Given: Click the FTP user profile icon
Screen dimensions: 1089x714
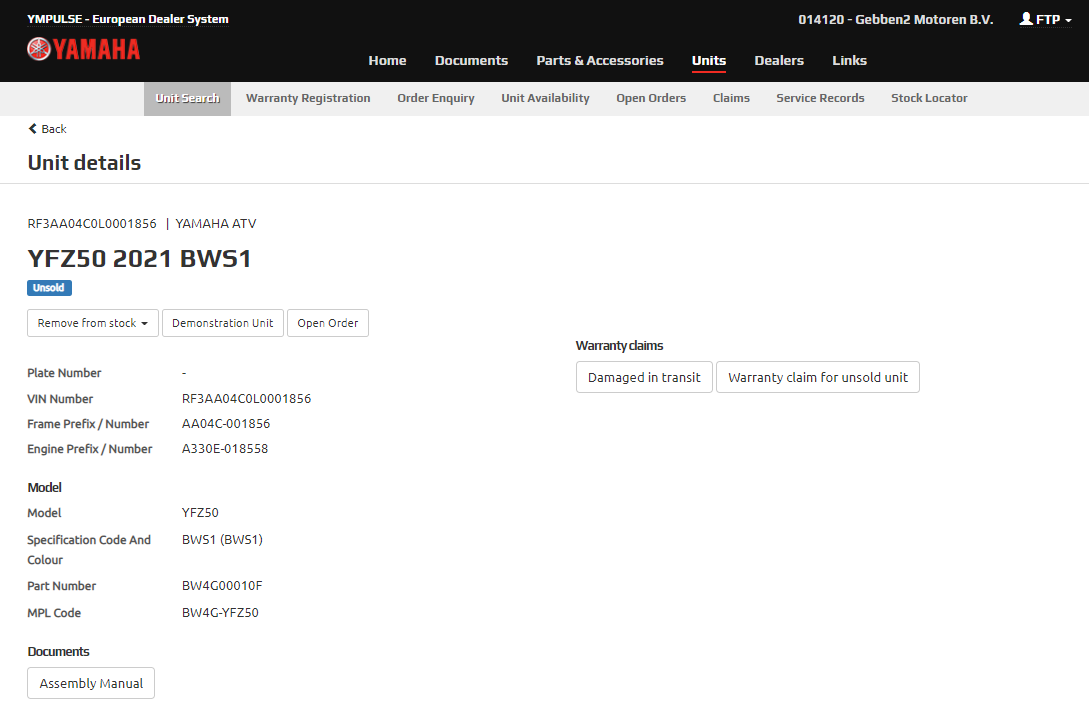Looking at the screenshot, I should pos(1026,19).
